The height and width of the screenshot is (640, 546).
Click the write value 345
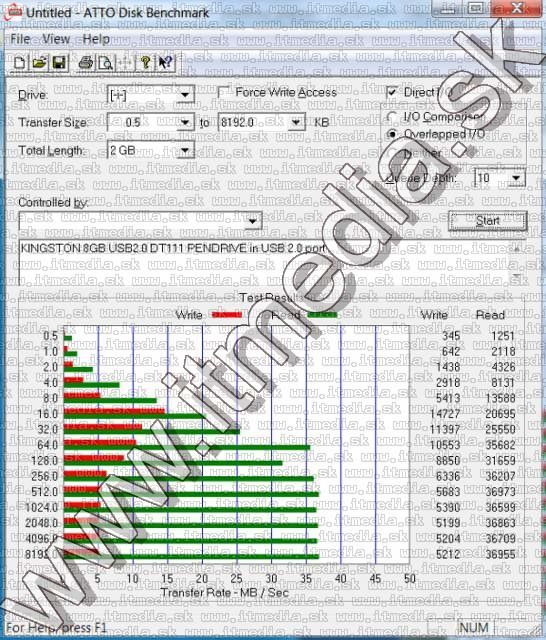(x=451, y=336)
